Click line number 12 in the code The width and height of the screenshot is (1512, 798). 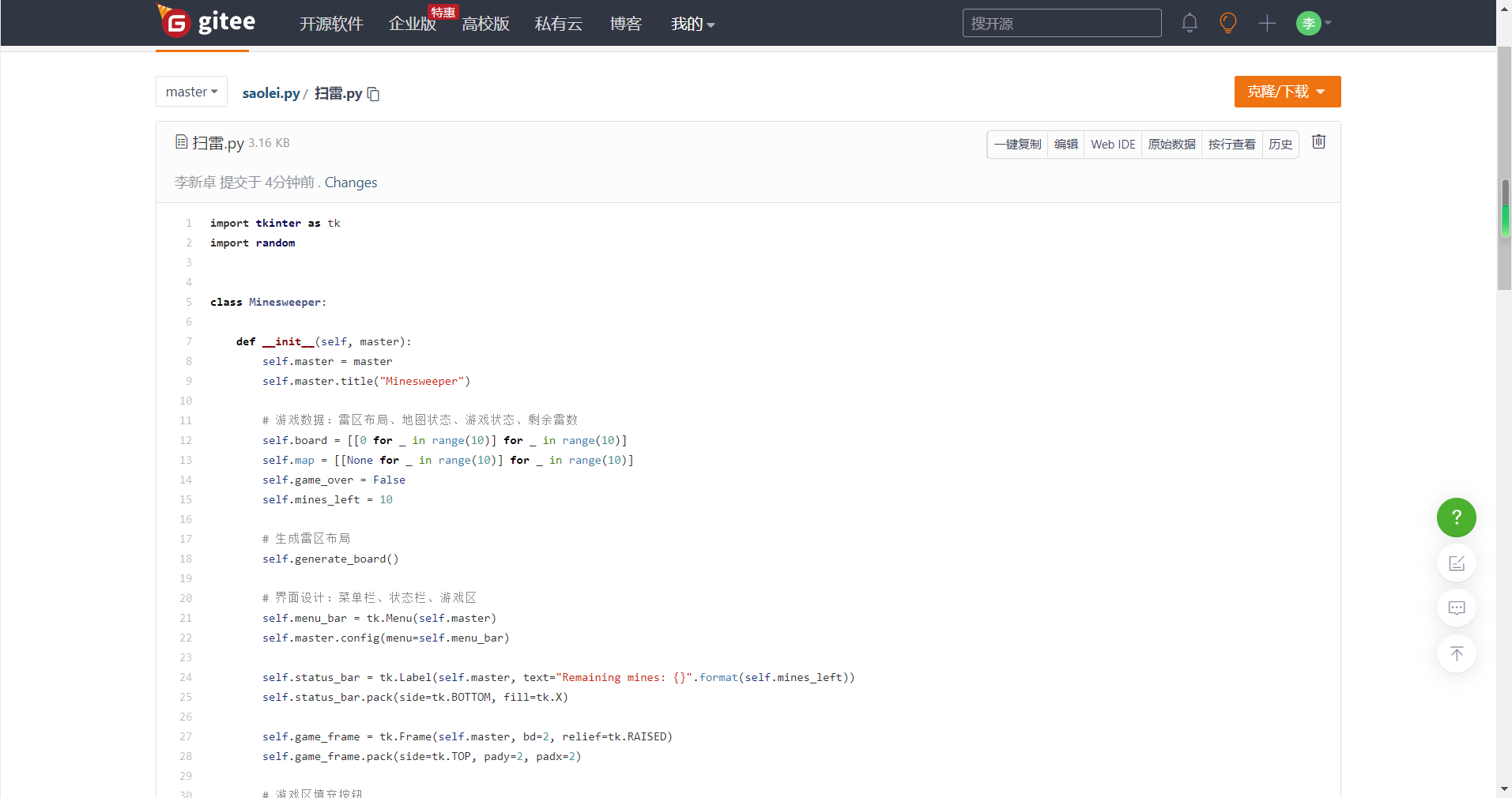[x=186, y=440]
